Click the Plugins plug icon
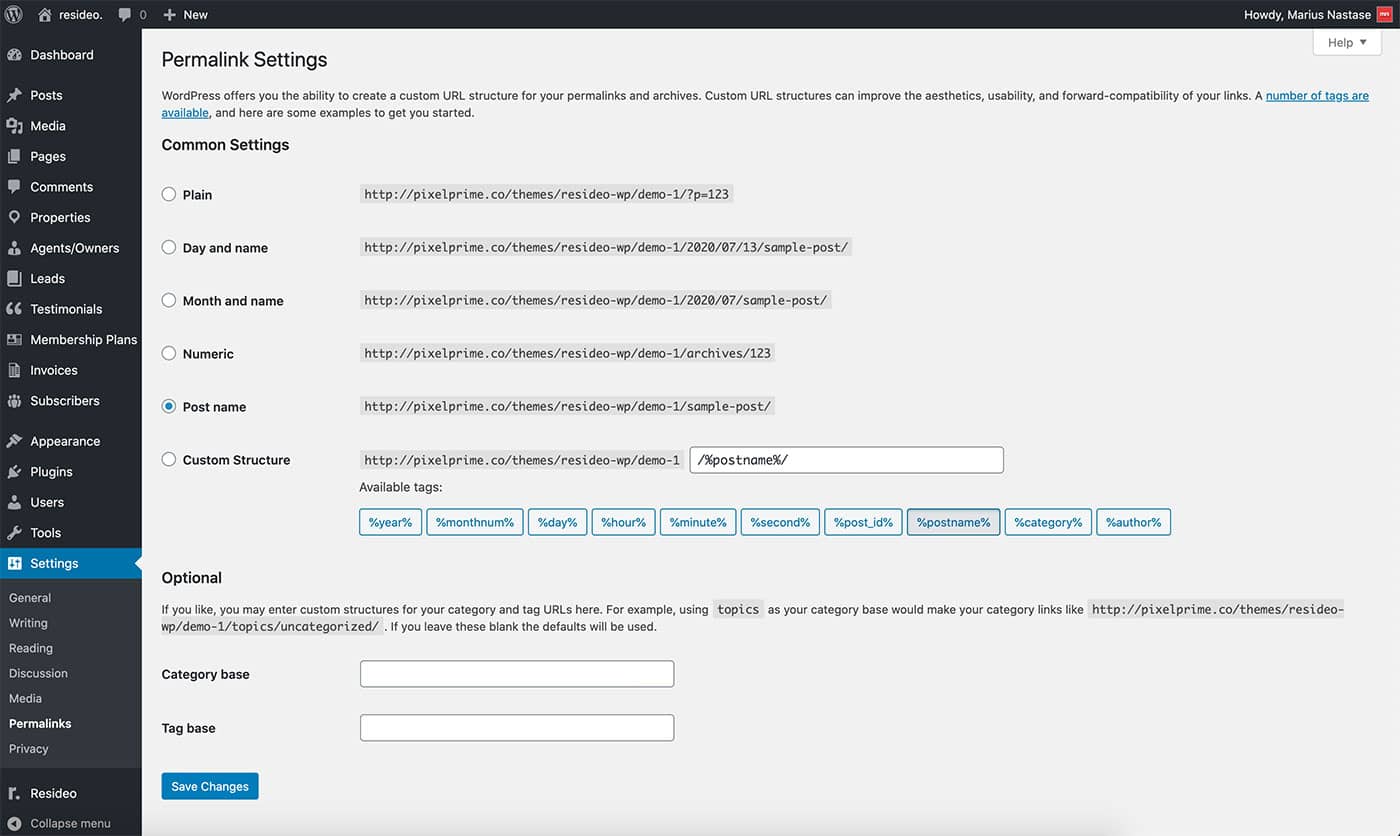Image resolution: width=1400 pixels, height=836 pixels. 14,472
